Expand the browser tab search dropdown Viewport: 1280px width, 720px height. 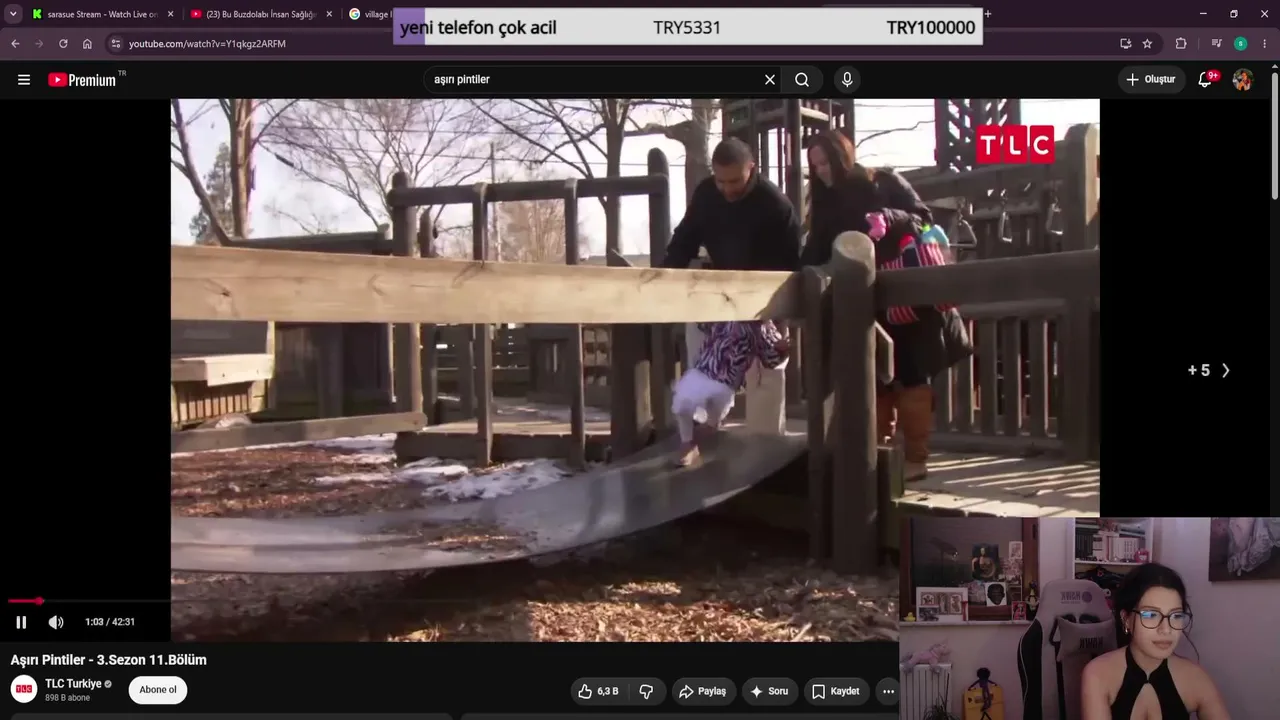click(x=13, y=14)
